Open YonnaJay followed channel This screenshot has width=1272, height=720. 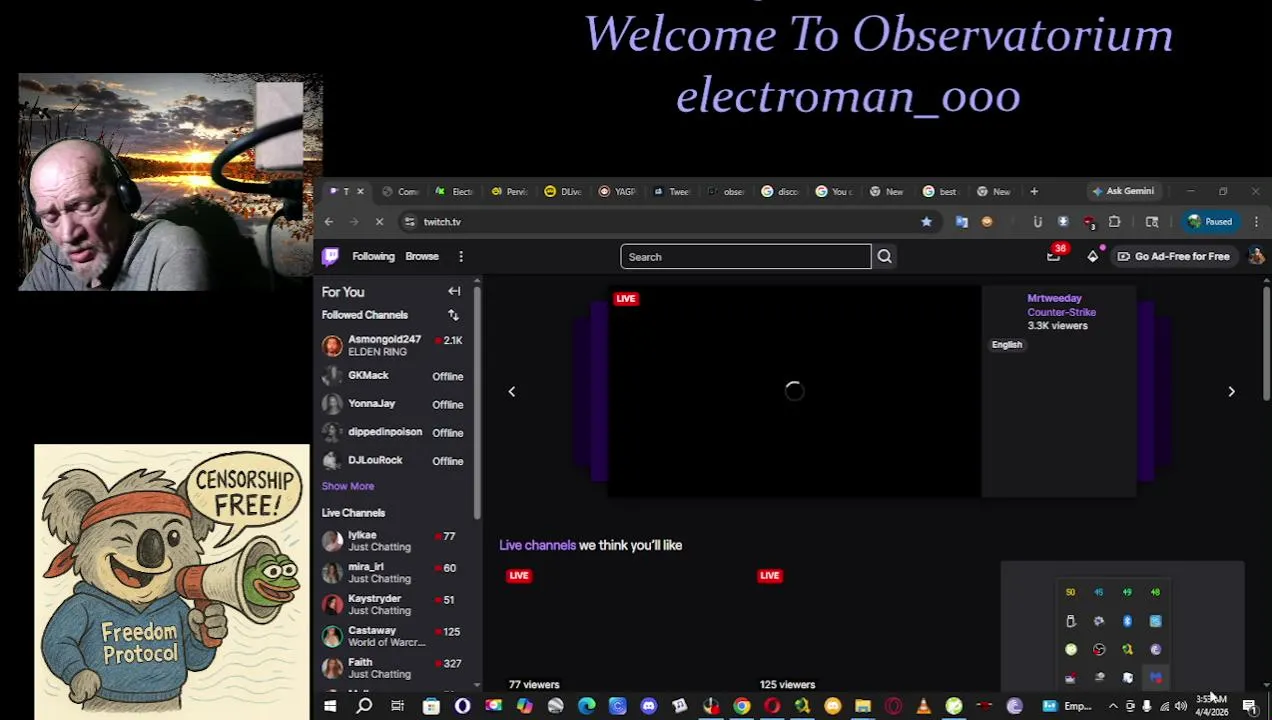pos(393,404)
